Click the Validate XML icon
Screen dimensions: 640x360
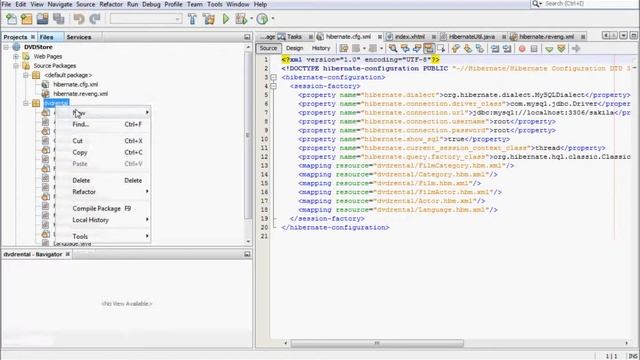[x=561, y=49]
